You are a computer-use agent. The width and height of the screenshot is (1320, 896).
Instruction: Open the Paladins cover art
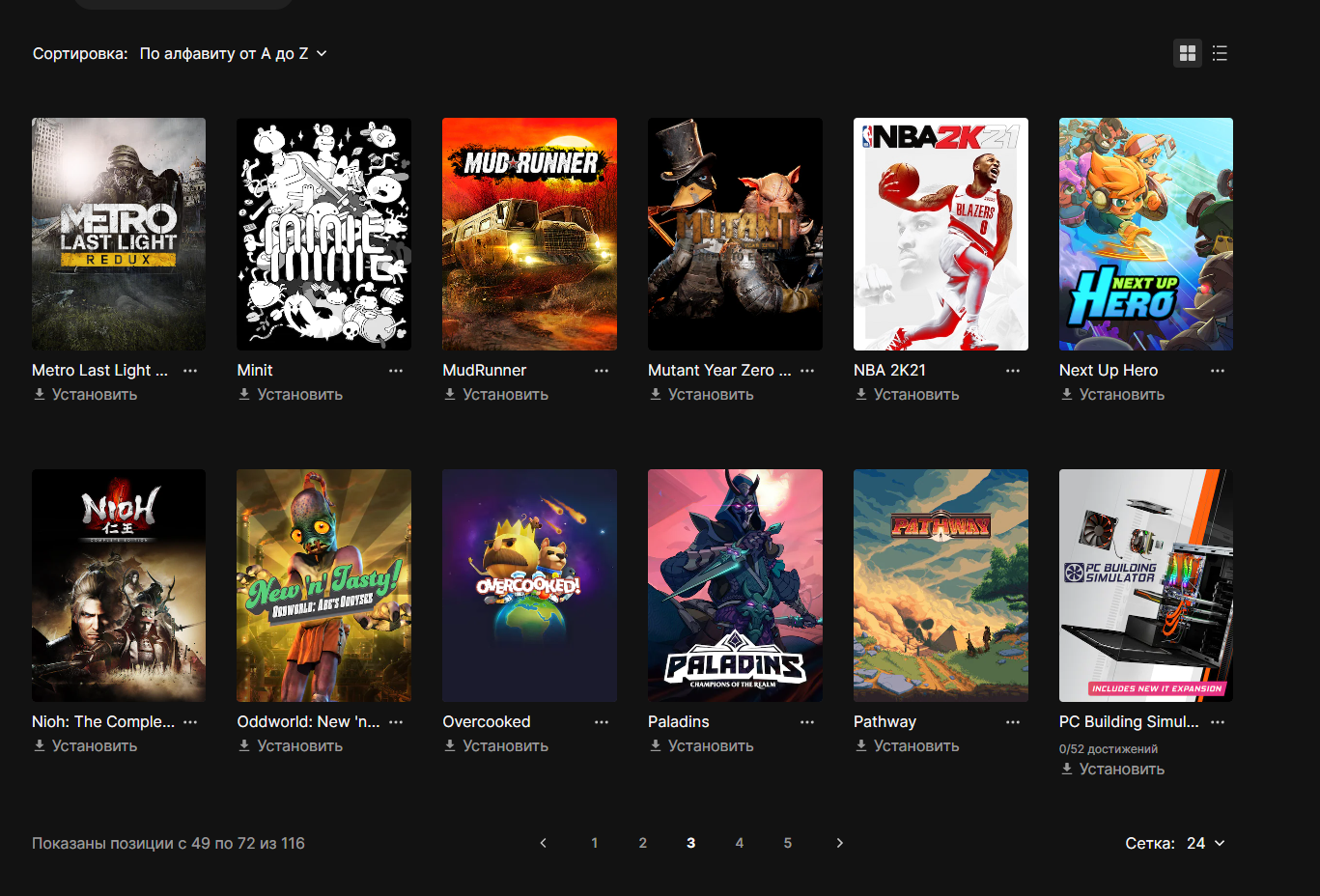[735, 585]
